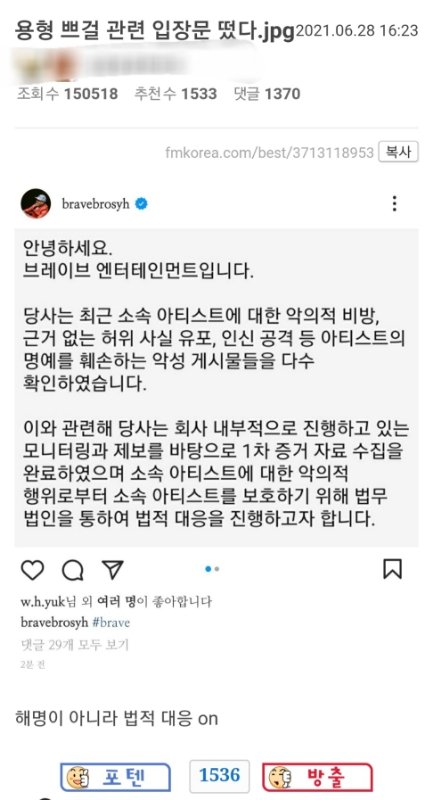This screenshot has width=433, height=800.
Task: Tap the blue verified badge
Action: click(x=141, y=204)
